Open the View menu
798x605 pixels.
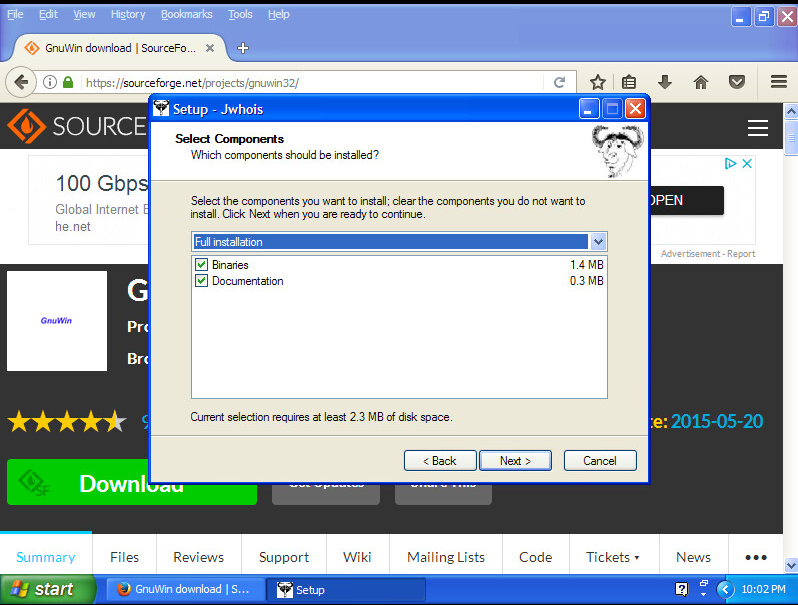pos(84,14)
